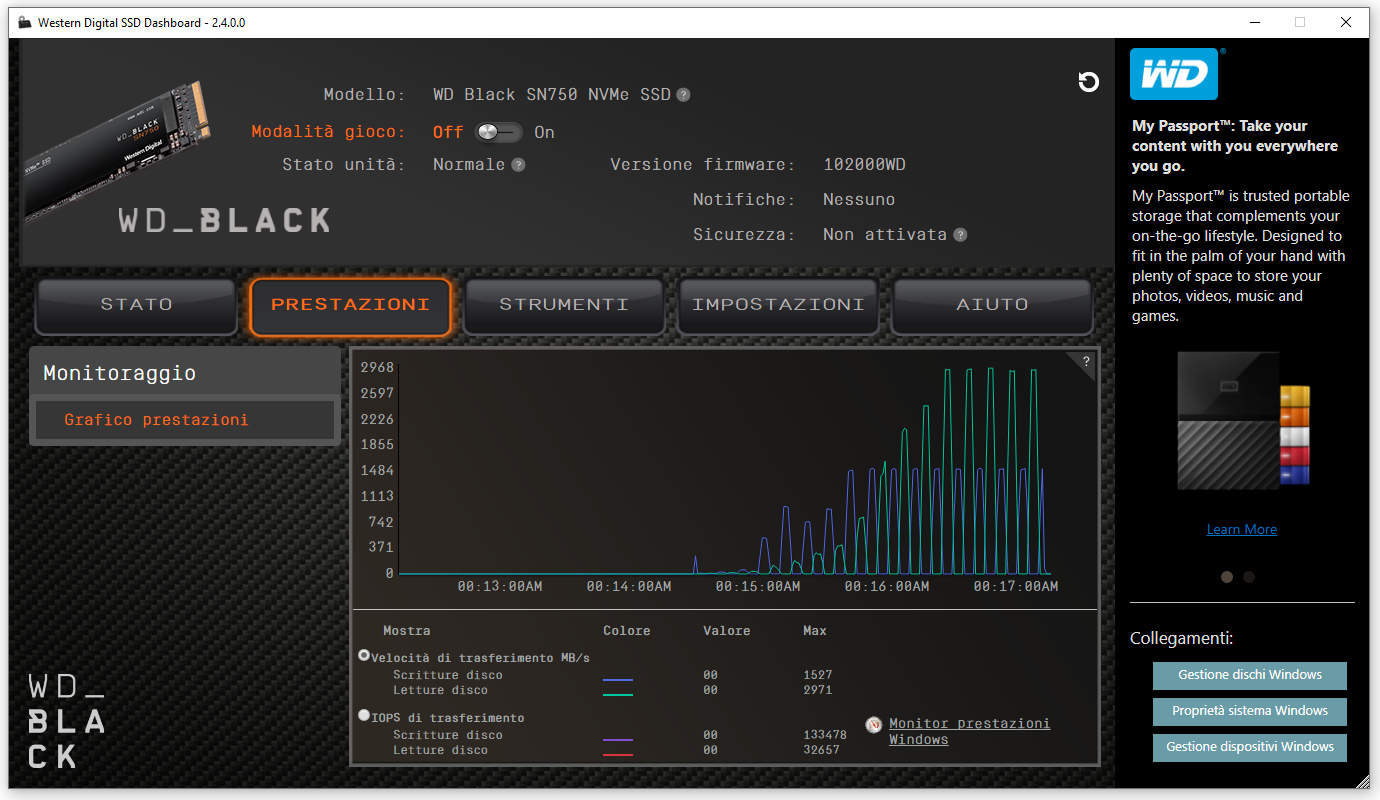Select IOPS di trasferimento radio button

tap(364, 715)
